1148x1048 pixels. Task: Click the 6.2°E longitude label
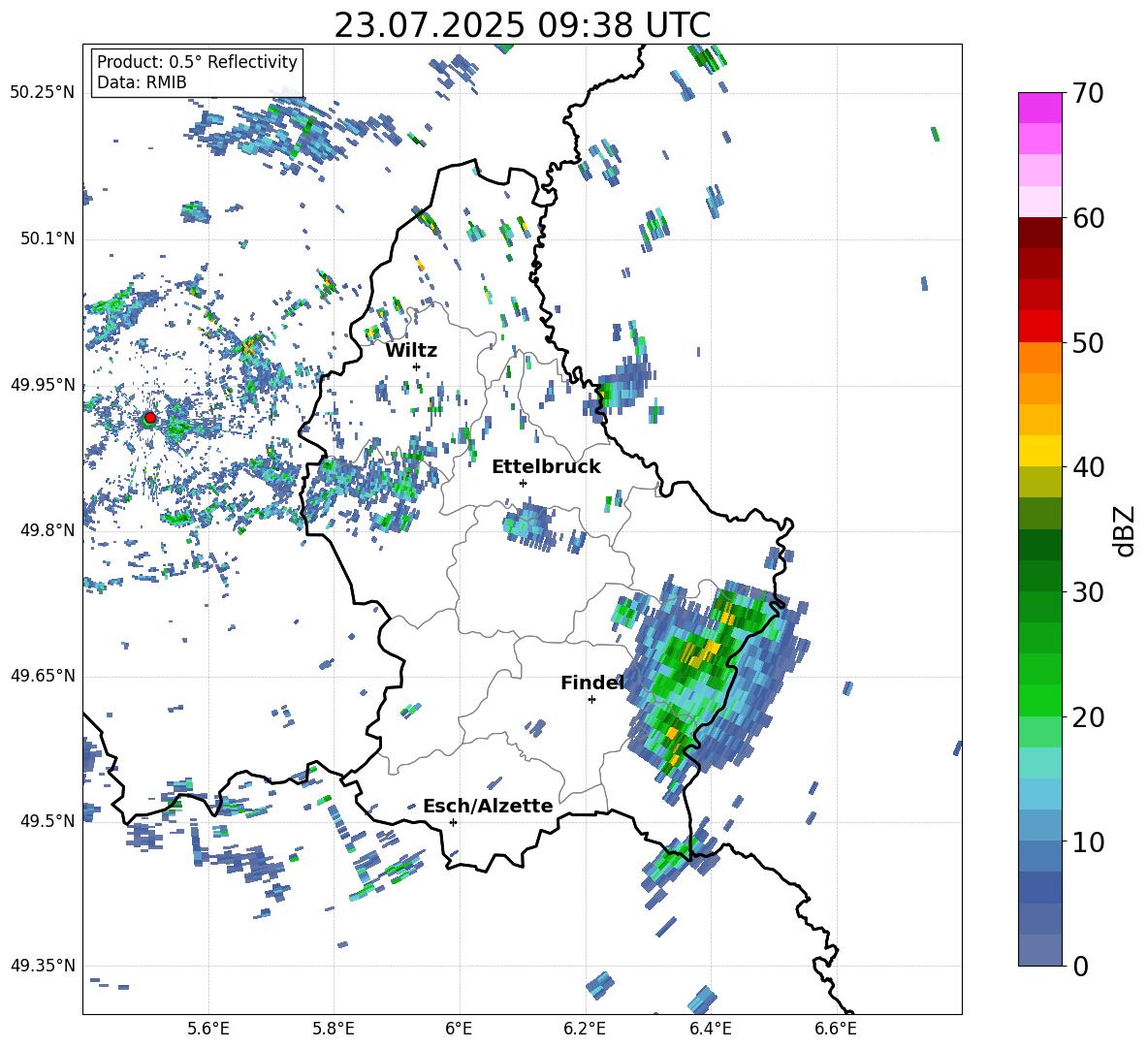(585, 1029)
